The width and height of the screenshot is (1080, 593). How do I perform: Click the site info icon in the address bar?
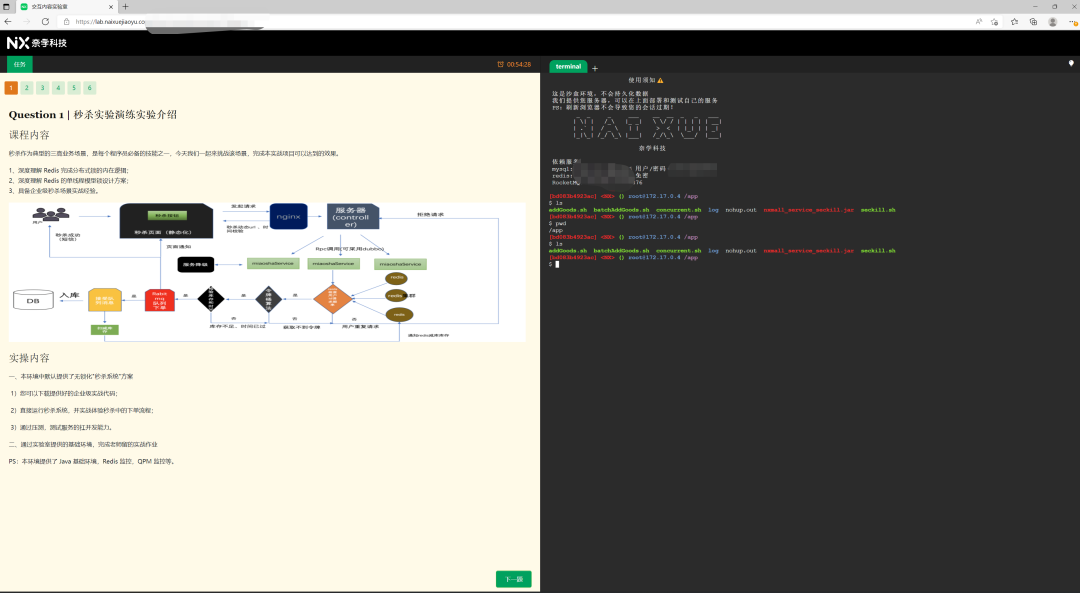click(67, 20)
